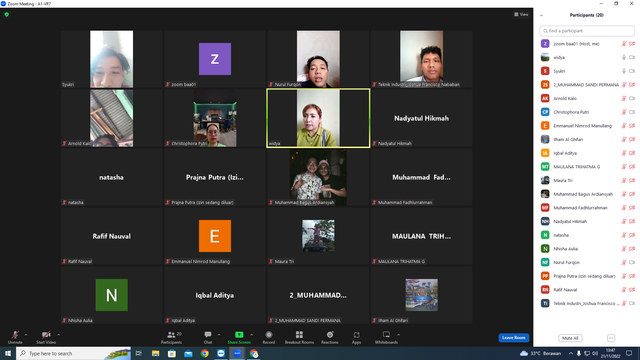Open sharing options caret beside Share Screen
The image size is (640, 360).
(251, 335)
